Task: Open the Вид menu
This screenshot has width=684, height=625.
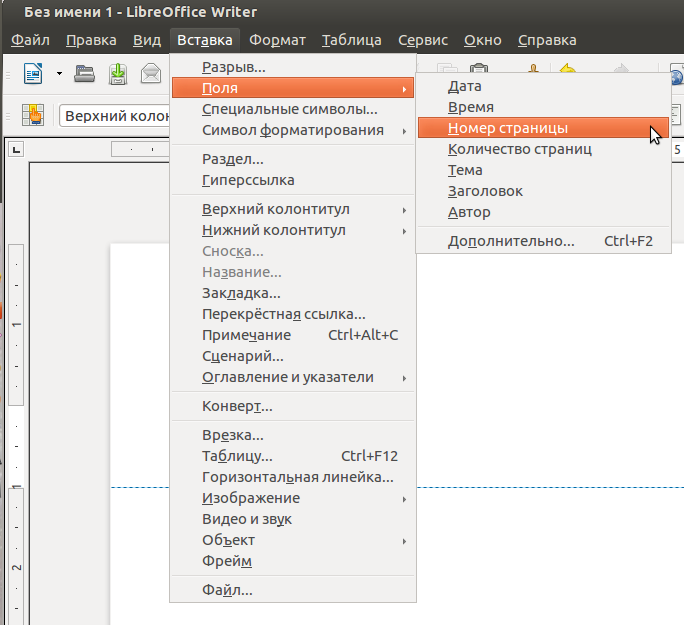Action: [x=147, y=40]
